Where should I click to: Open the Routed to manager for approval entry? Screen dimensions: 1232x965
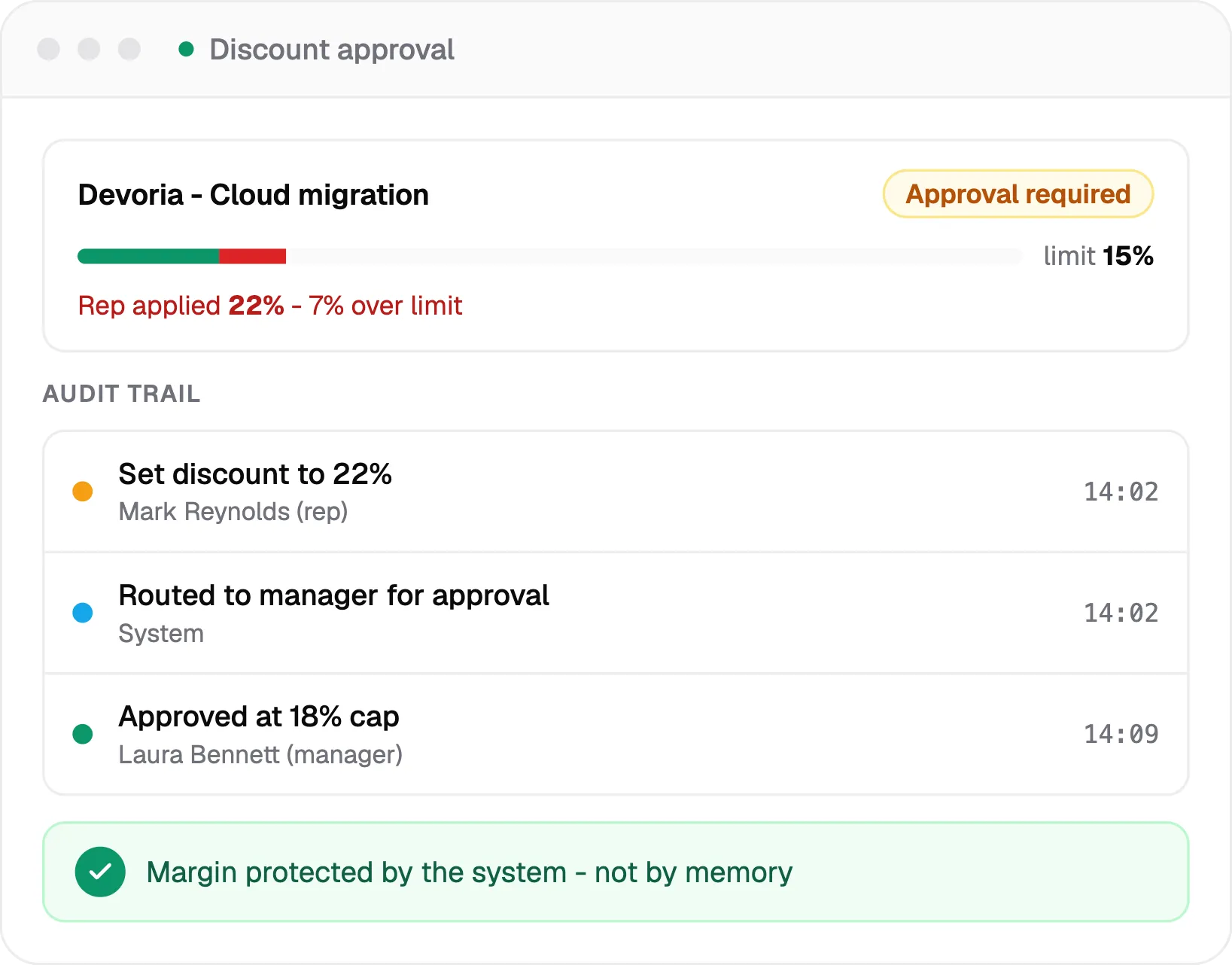[x=616, y=613]
